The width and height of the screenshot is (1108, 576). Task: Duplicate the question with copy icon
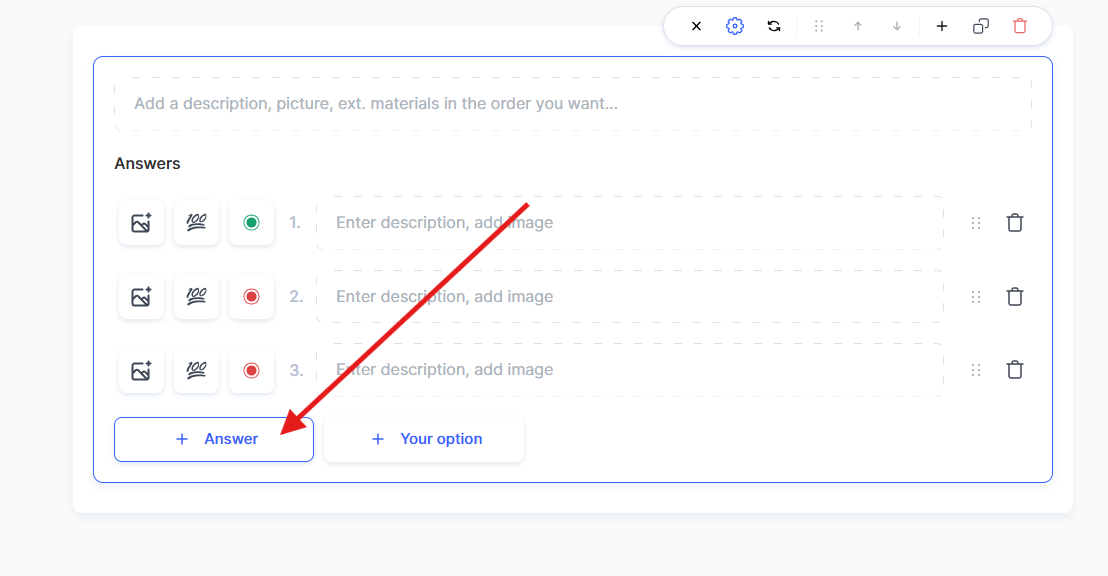(x=981, y=26)
